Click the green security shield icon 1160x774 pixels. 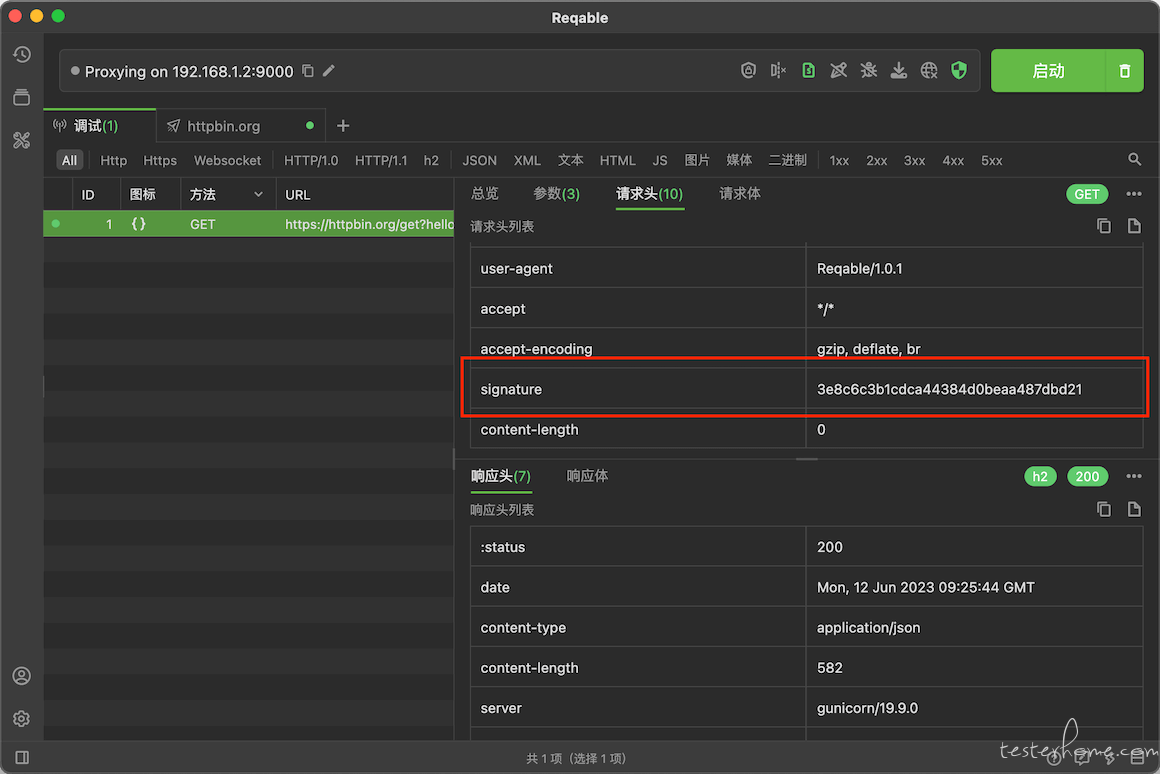pos(959,70)
